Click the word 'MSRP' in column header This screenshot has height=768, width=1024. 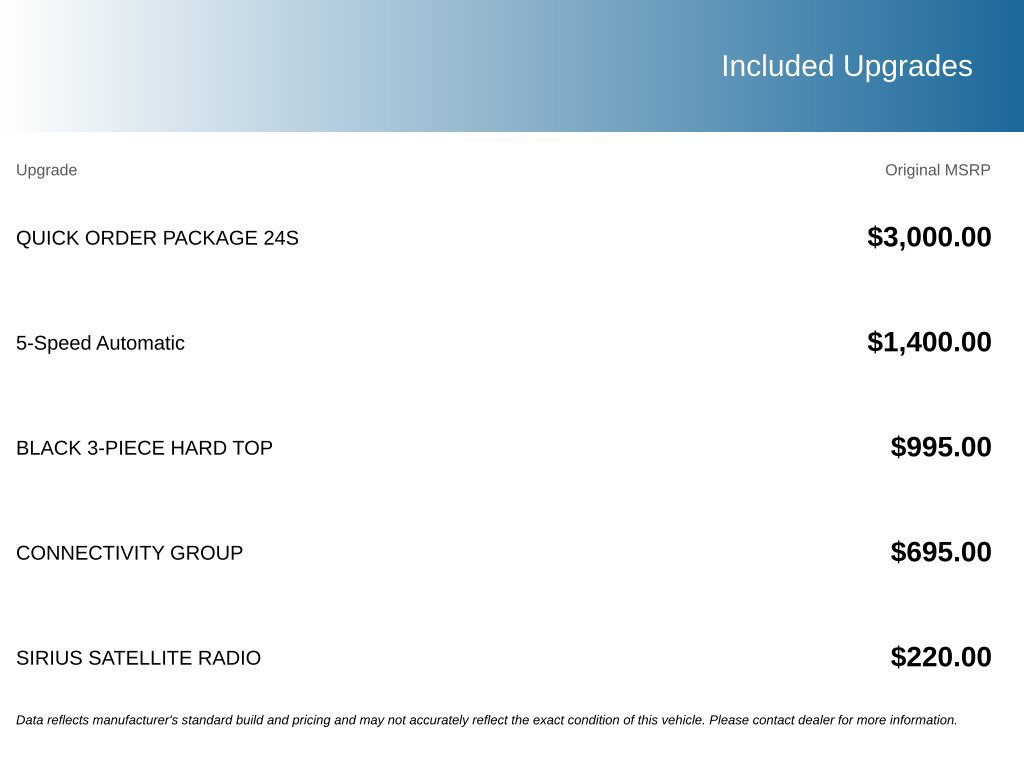[967, 170]
